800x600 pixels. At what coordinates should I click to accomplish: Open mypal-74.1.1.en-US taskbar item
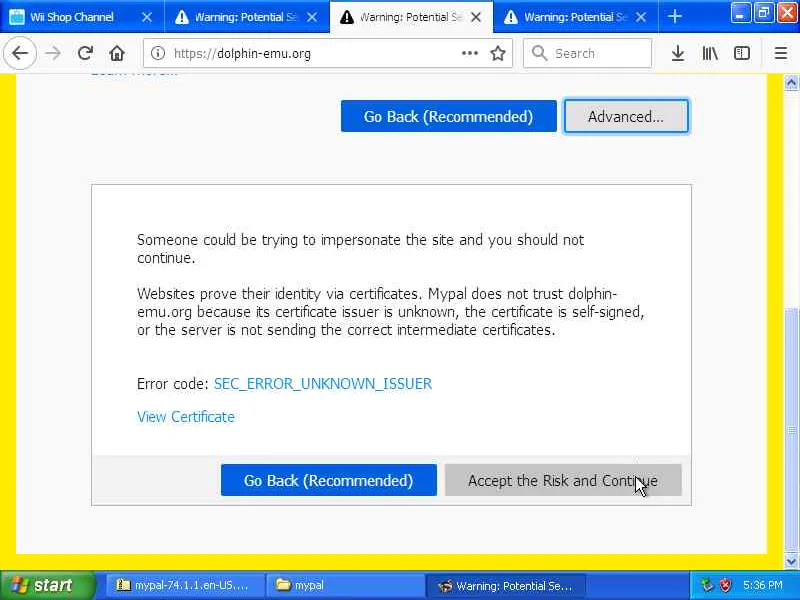(185, 585)
